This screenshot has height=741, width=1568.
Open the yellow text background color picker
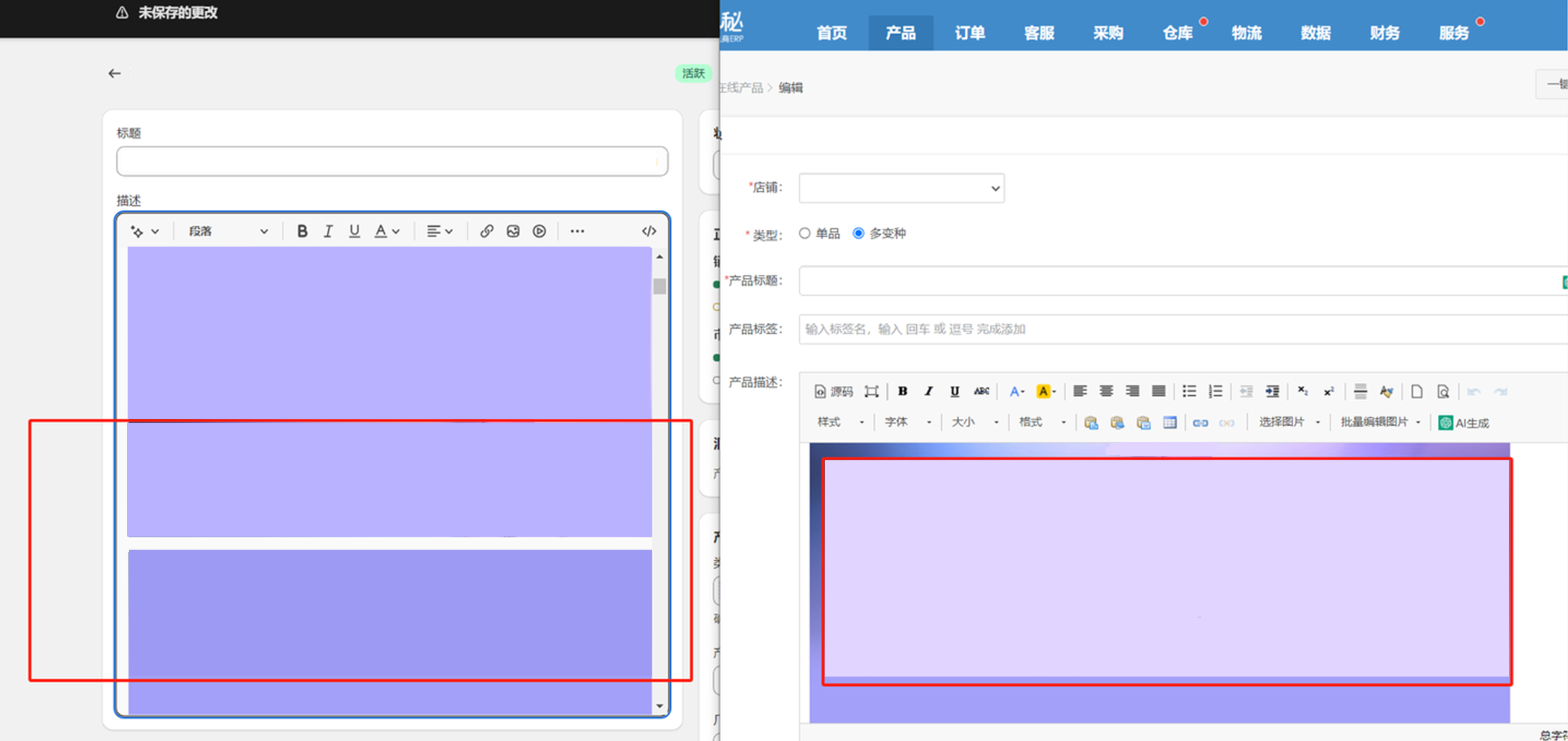(1046, 391)
